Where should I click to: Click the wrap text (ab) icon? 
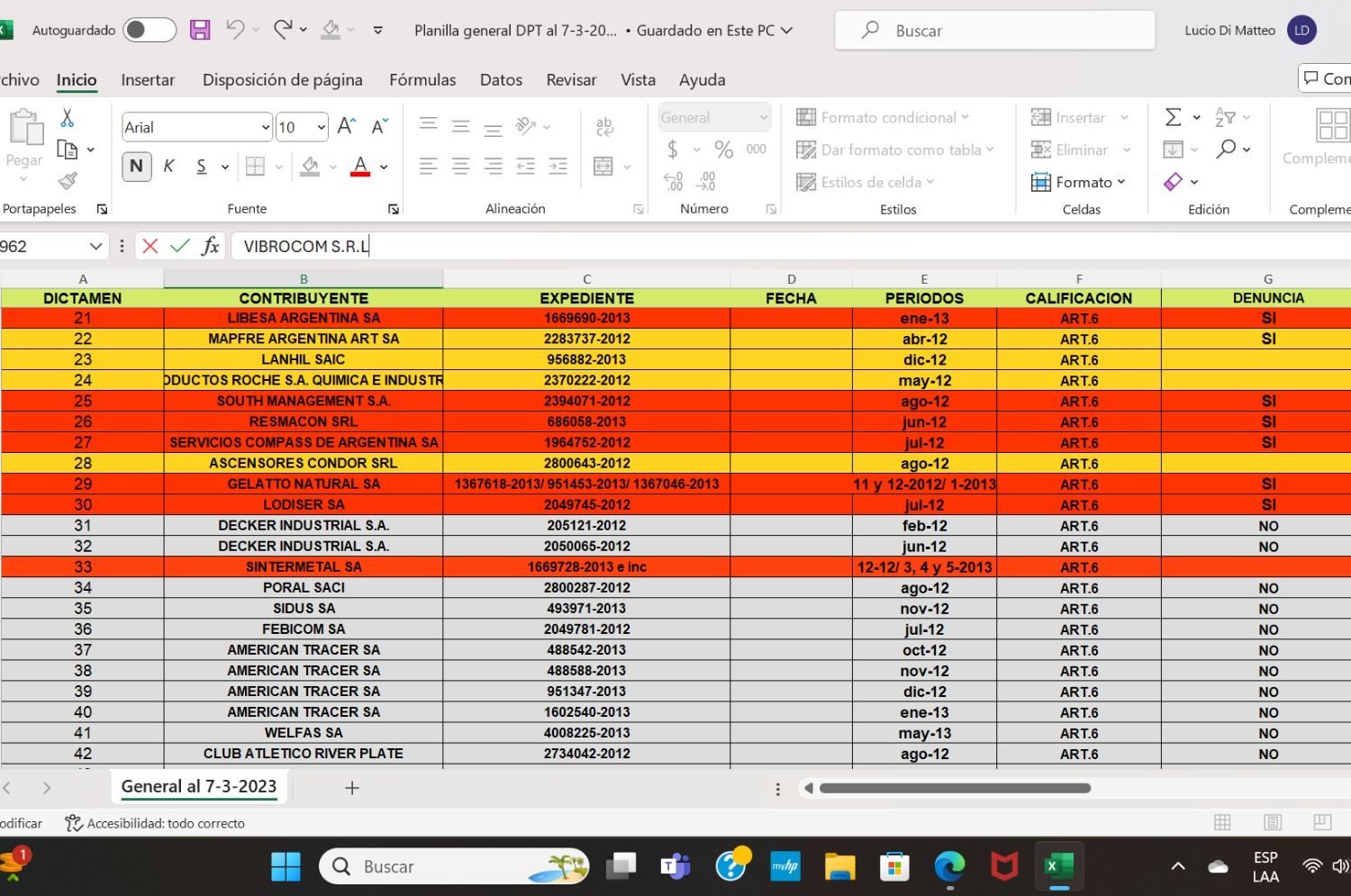click(x=604, y=127)
